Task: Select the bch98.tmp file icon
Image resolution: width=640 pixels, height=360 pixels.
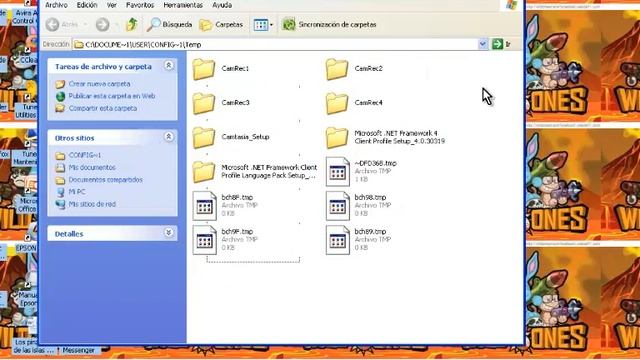Action: pyautogui.click(x=338, y=206)
